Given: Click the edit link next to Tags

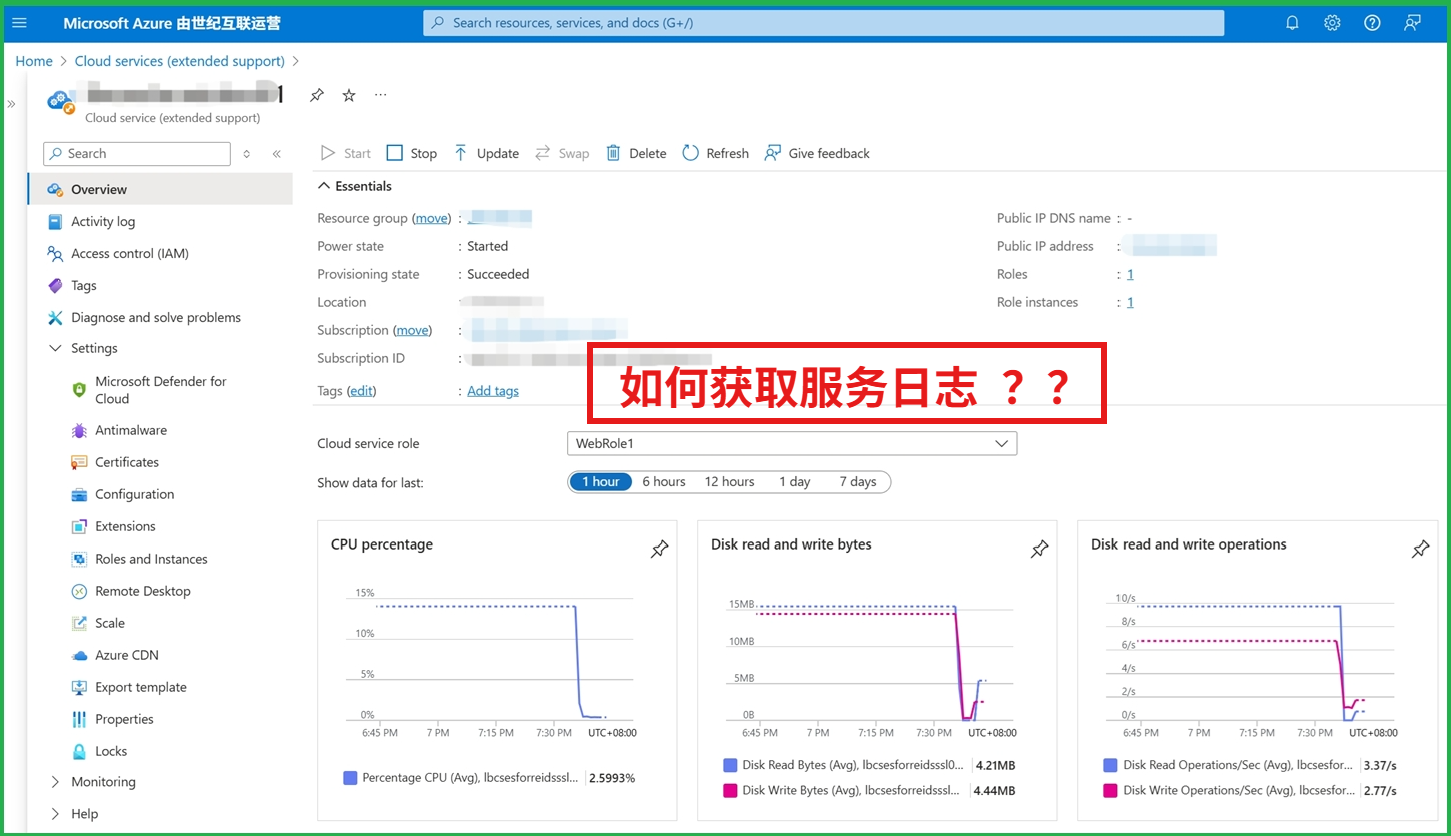Looking at the screenshot, I should coord(361,391).
